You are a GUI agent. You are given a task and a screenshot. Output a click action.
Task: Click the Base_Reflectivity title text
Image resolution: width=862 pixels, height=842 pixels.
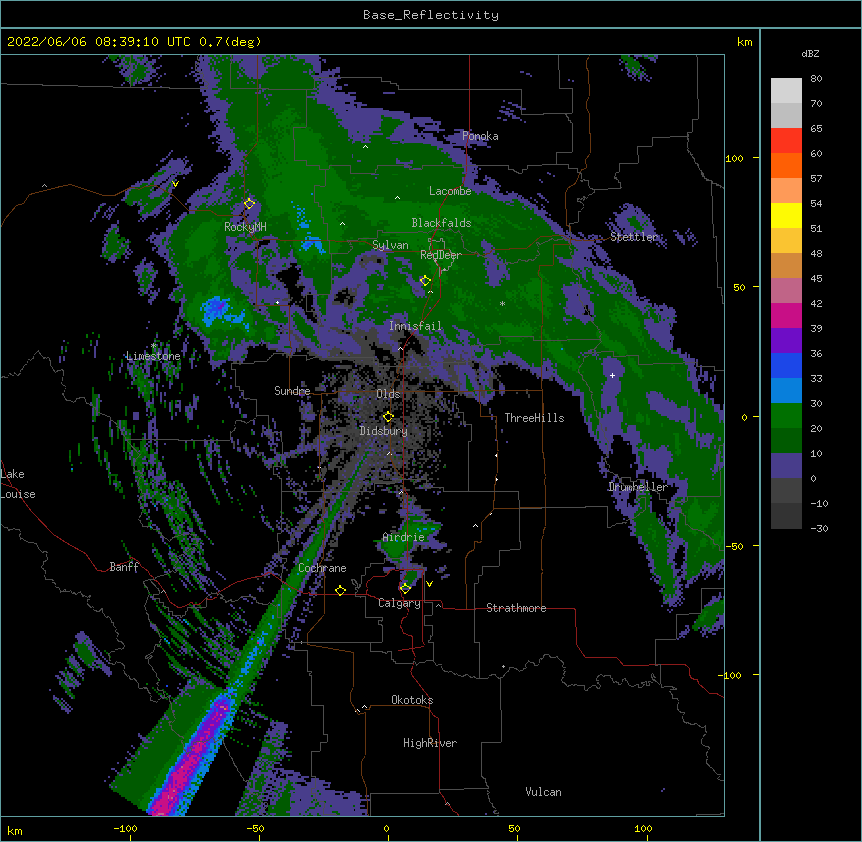tap(431, 15)
